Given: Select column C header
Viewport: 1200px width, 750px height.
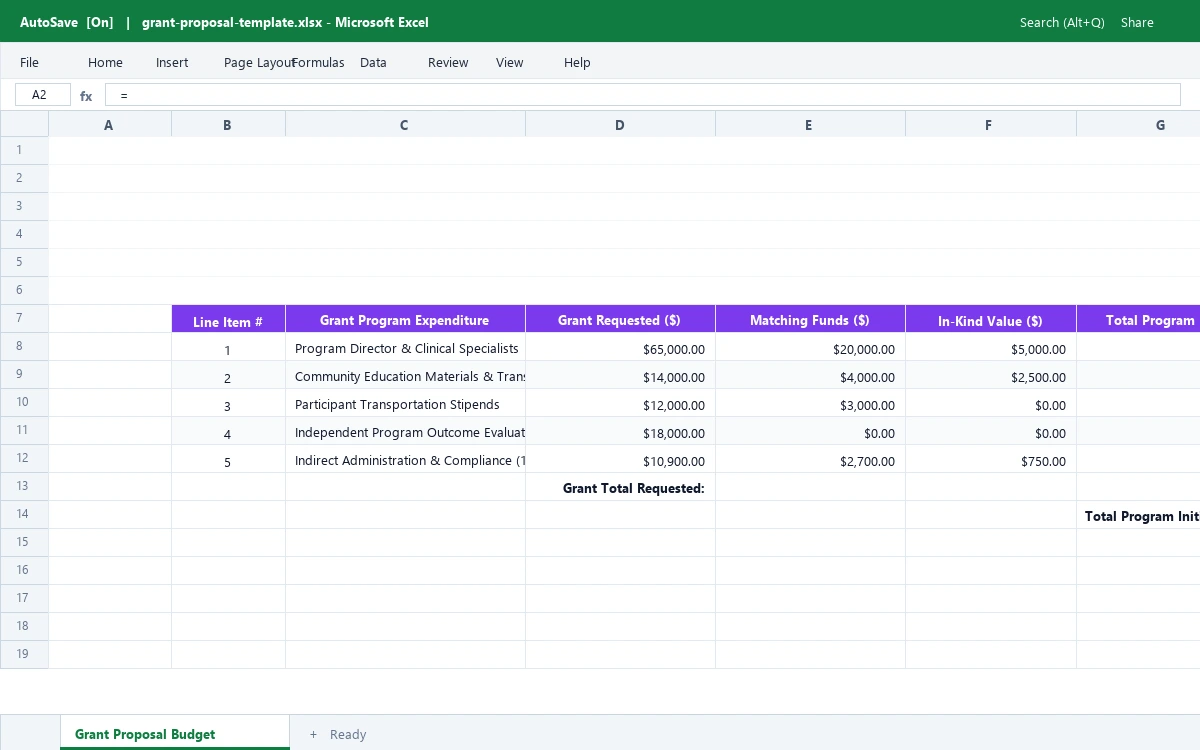Looking at the screenshot, I should (405, 125).
